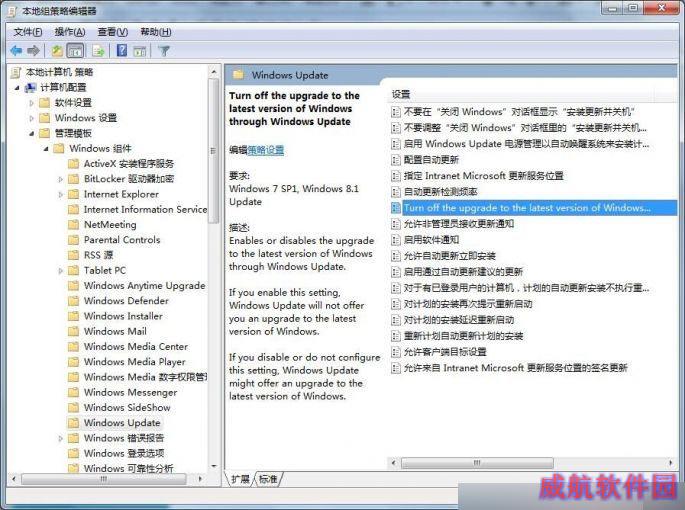
Task: Open the Help toolbar icon
Action: 122,51
